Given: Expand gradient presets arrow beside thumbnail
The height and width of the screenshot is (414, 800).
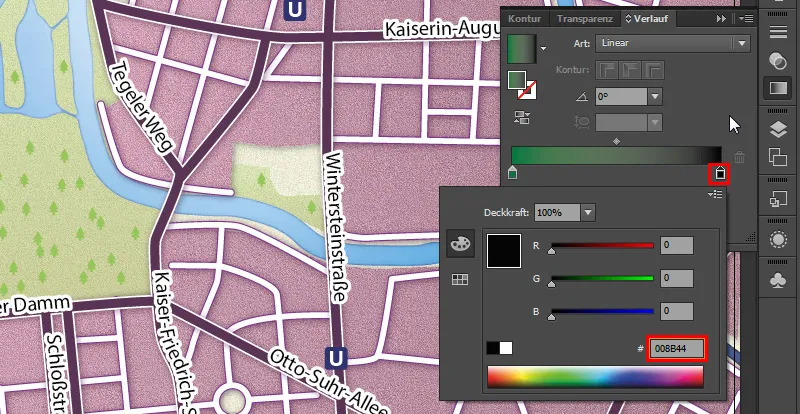Looking at the screenshot, I should (x=543, y=48).
